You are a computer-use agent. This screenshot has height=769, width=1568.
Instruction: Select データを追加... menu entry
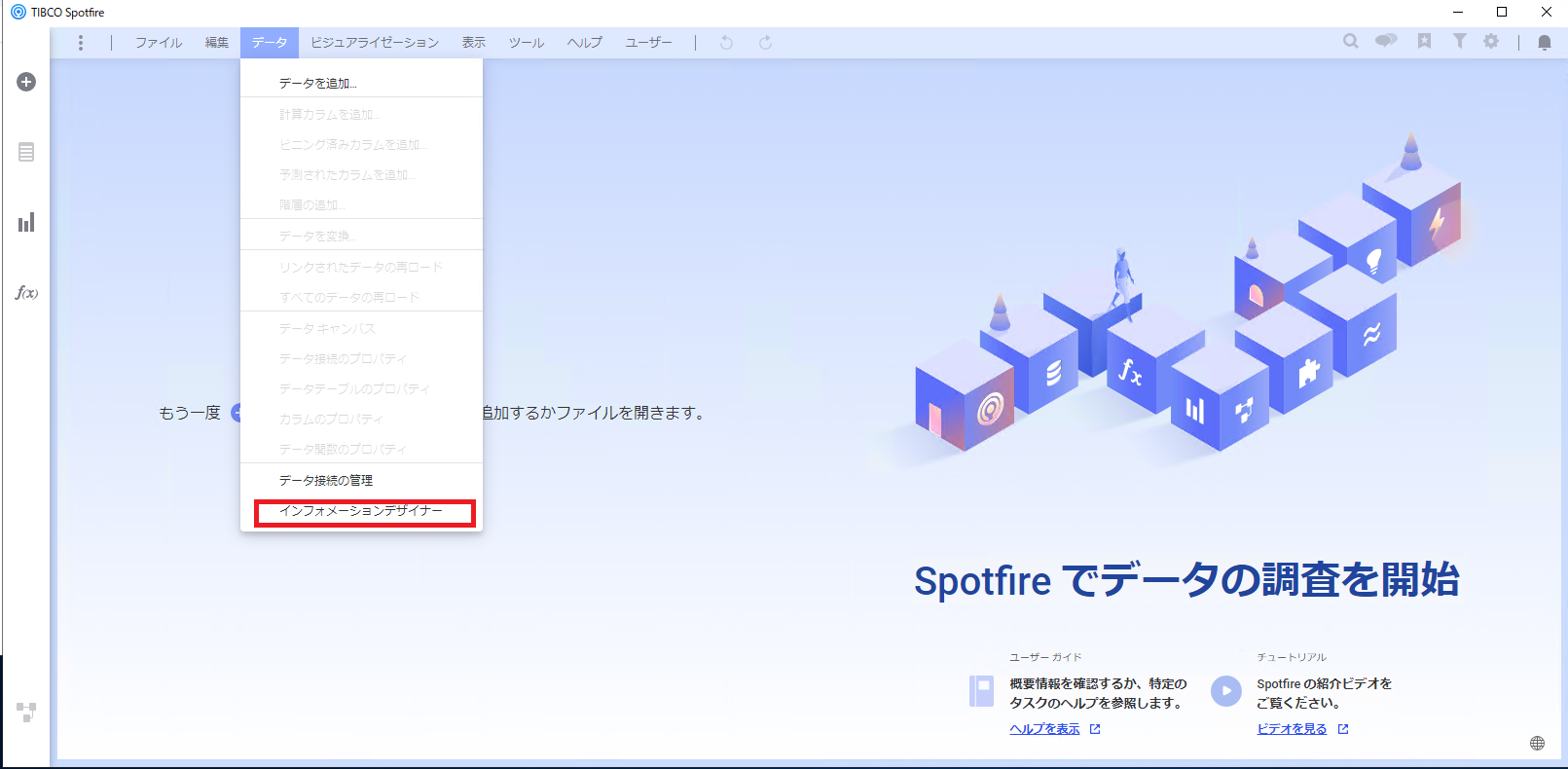pos(361,83)
